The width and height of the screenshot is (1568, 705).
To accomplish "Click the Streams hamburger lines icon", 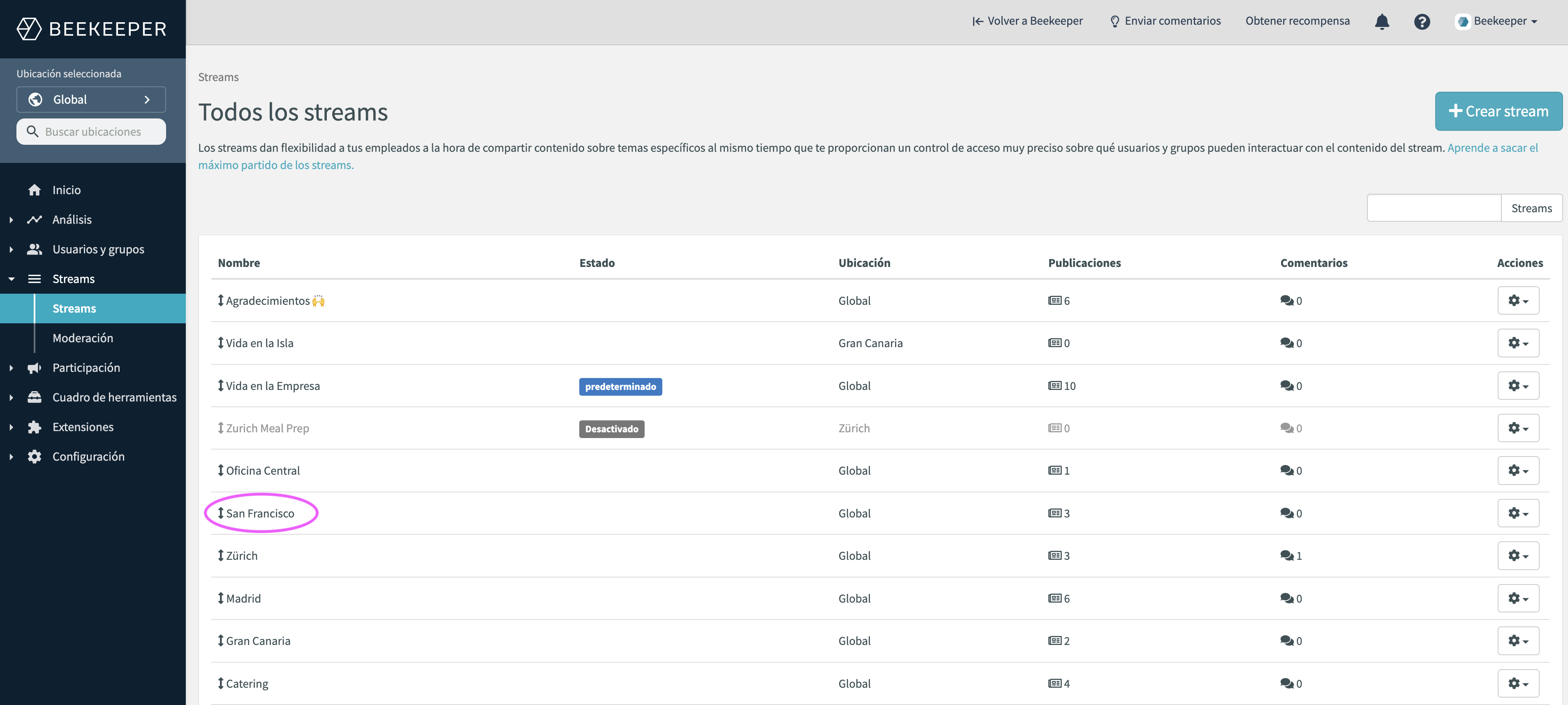I will click(x=35, y=279).
